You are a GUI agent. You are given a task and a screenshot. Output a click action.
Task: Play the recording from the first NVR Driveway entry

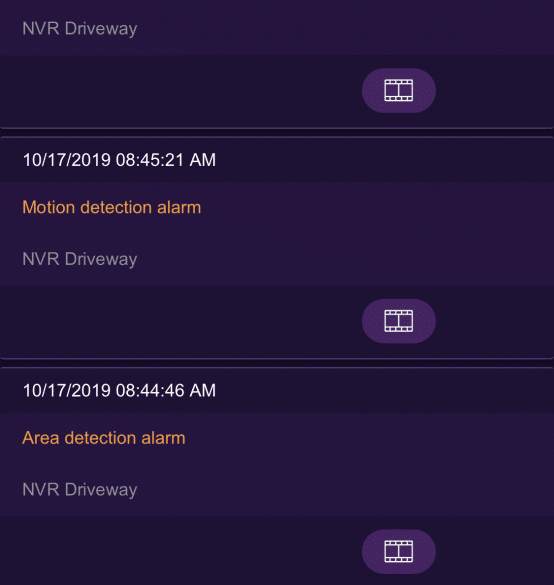[x=398, y=90]
